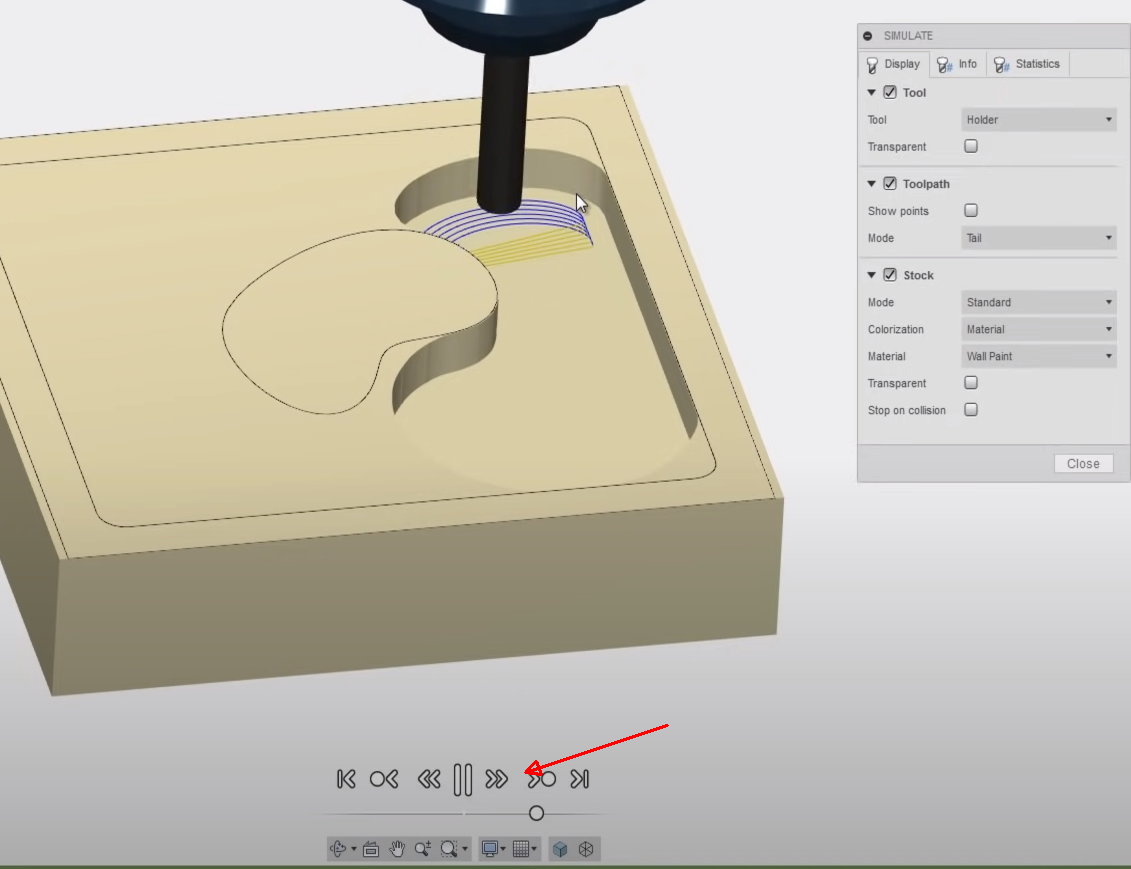The height and width of the screenshot is (869, 1131).
Task: Enable Stop on collision
Action: [x=970, y=410]
